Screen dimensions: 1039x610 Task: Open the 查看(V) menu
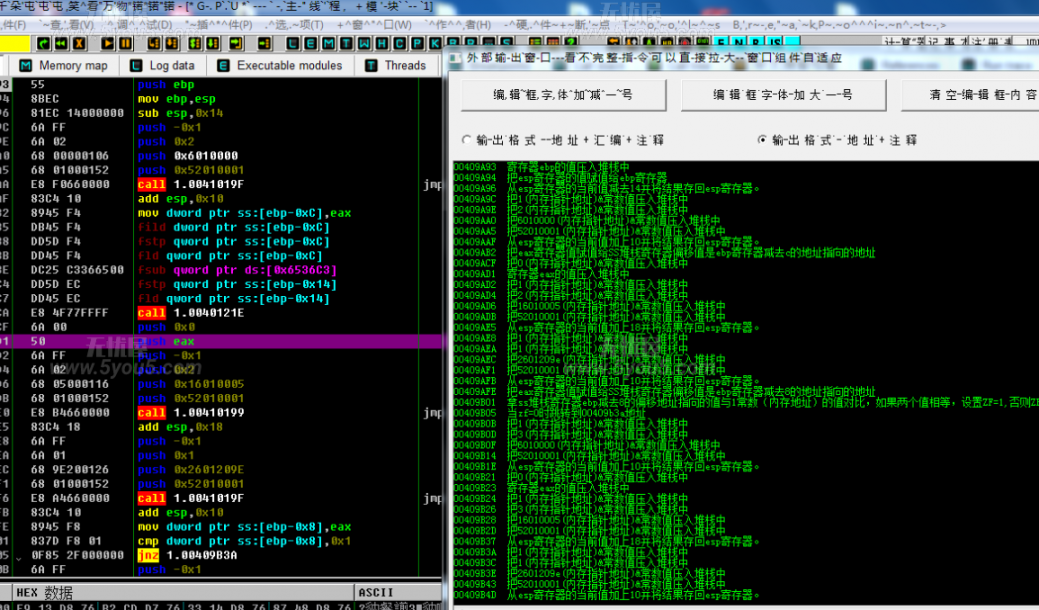[x=67, y=25]
